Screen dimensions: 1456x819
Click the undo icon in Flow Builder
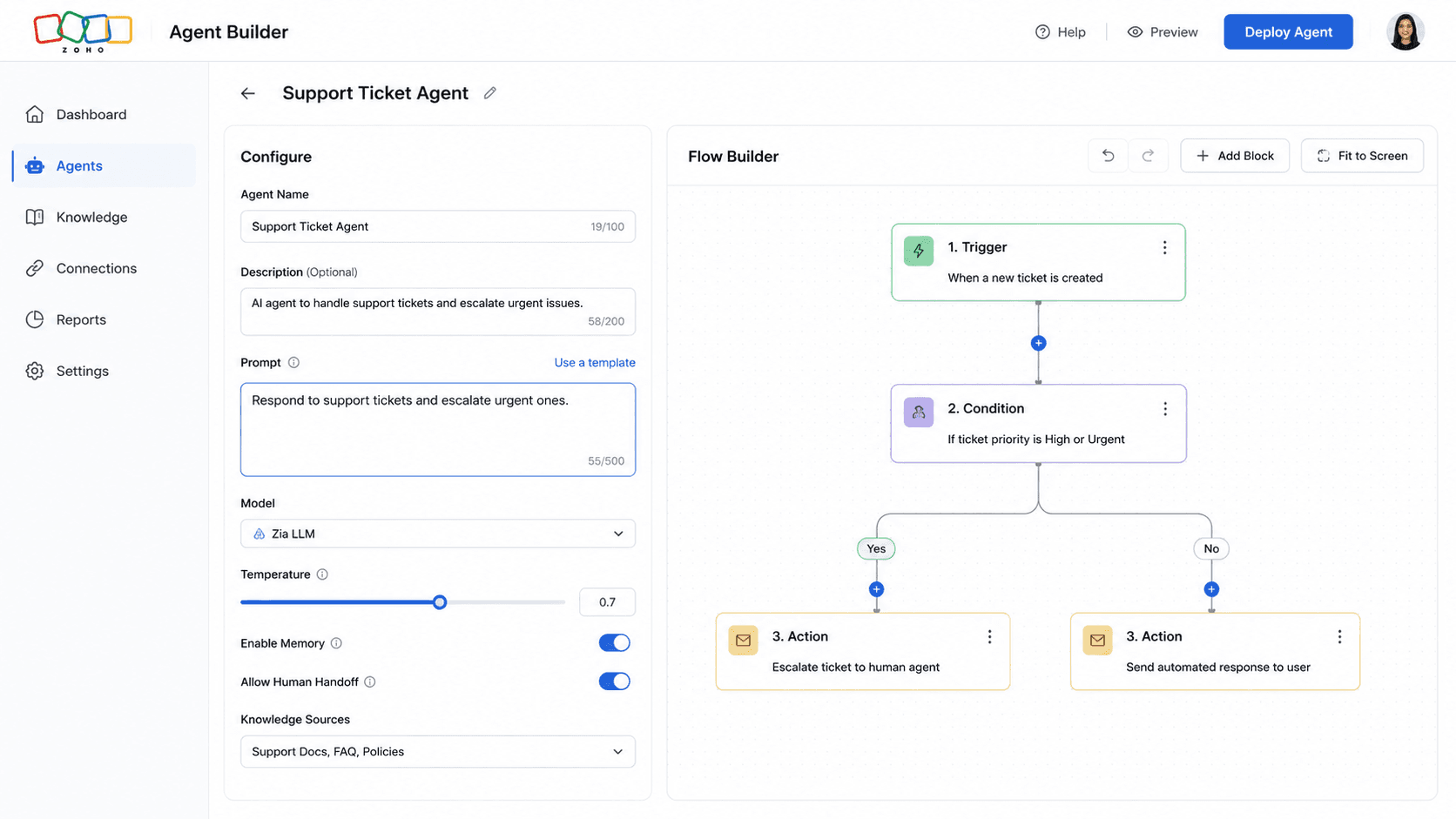click(x=1108, y=156)
